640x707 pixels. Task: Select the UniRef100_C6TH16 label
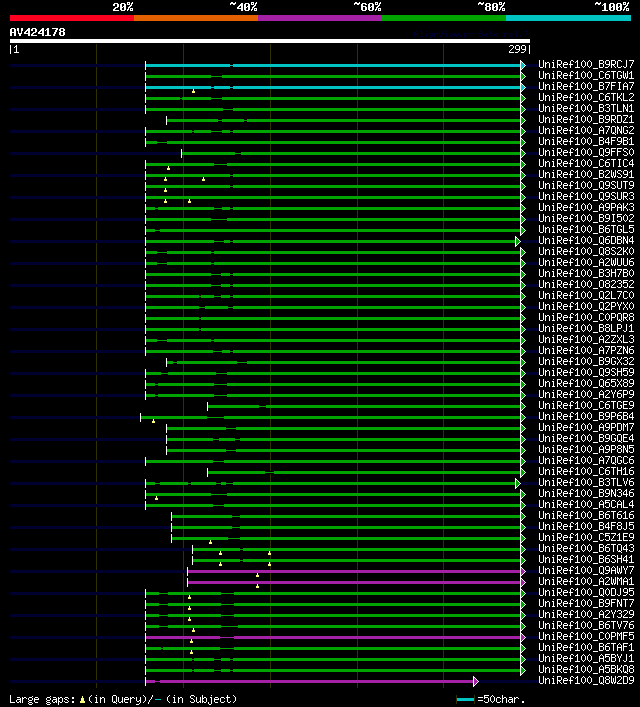point(586,471)
